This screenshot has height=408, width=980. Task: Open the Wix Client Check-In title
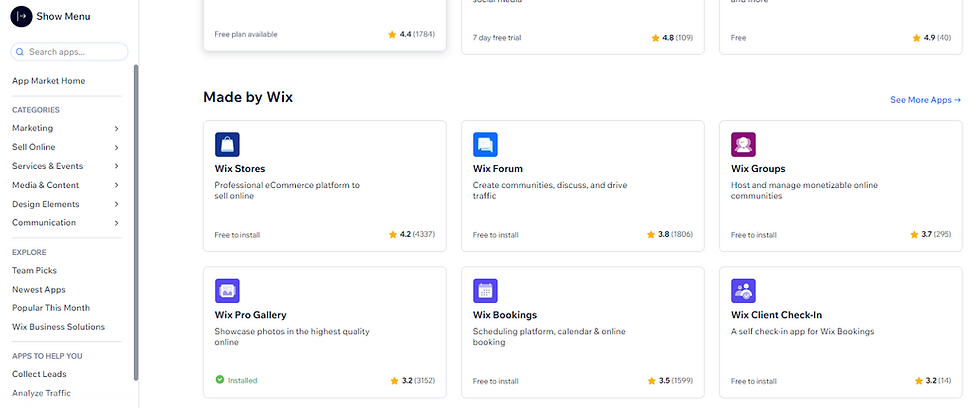coord(776,315)
